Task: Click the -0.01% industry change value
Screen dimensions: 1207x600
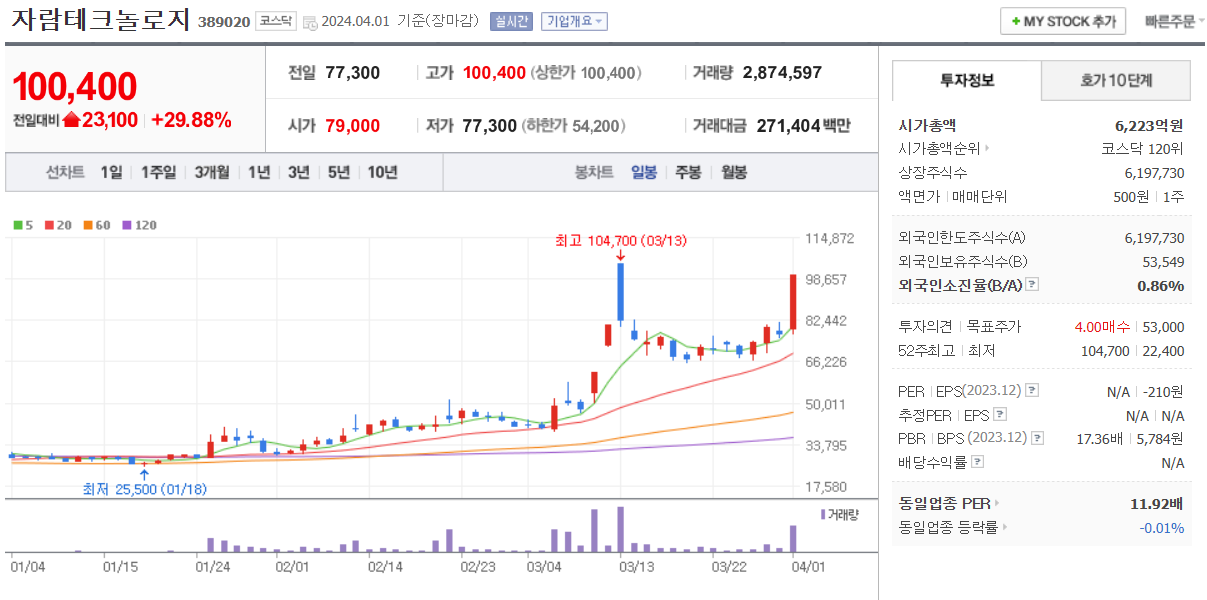Action: click(1161, 527)
